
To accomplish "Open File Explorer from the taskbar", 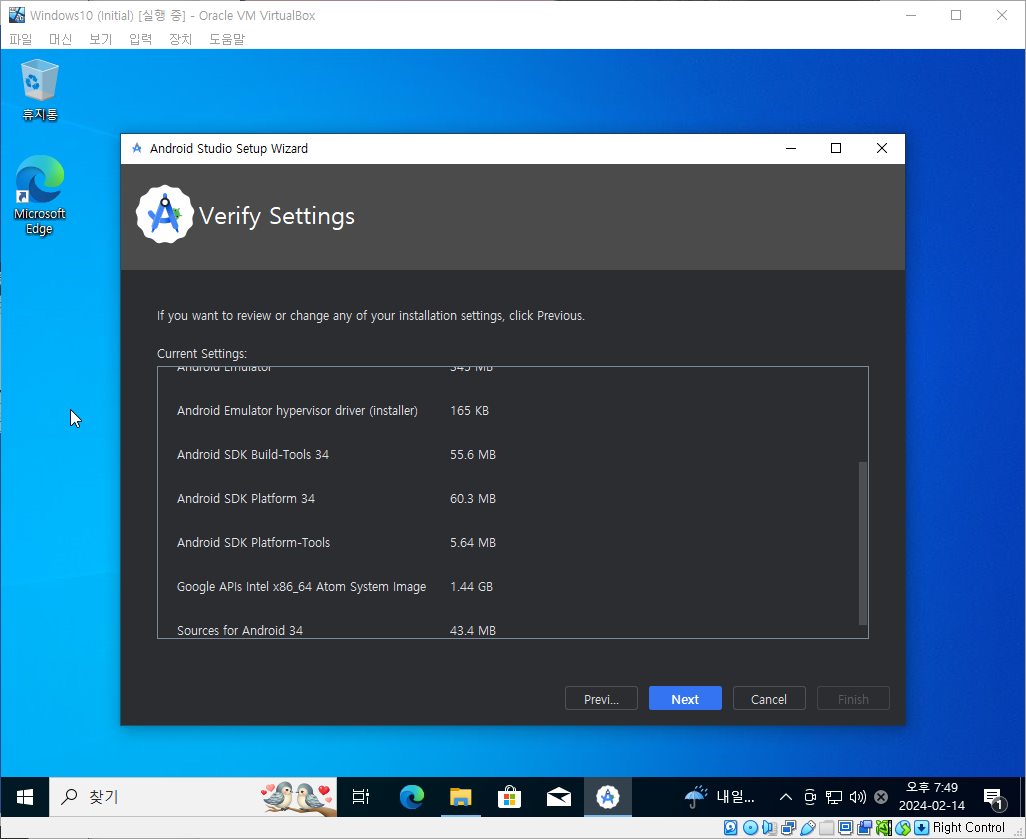I will click(x=461, y=796).
